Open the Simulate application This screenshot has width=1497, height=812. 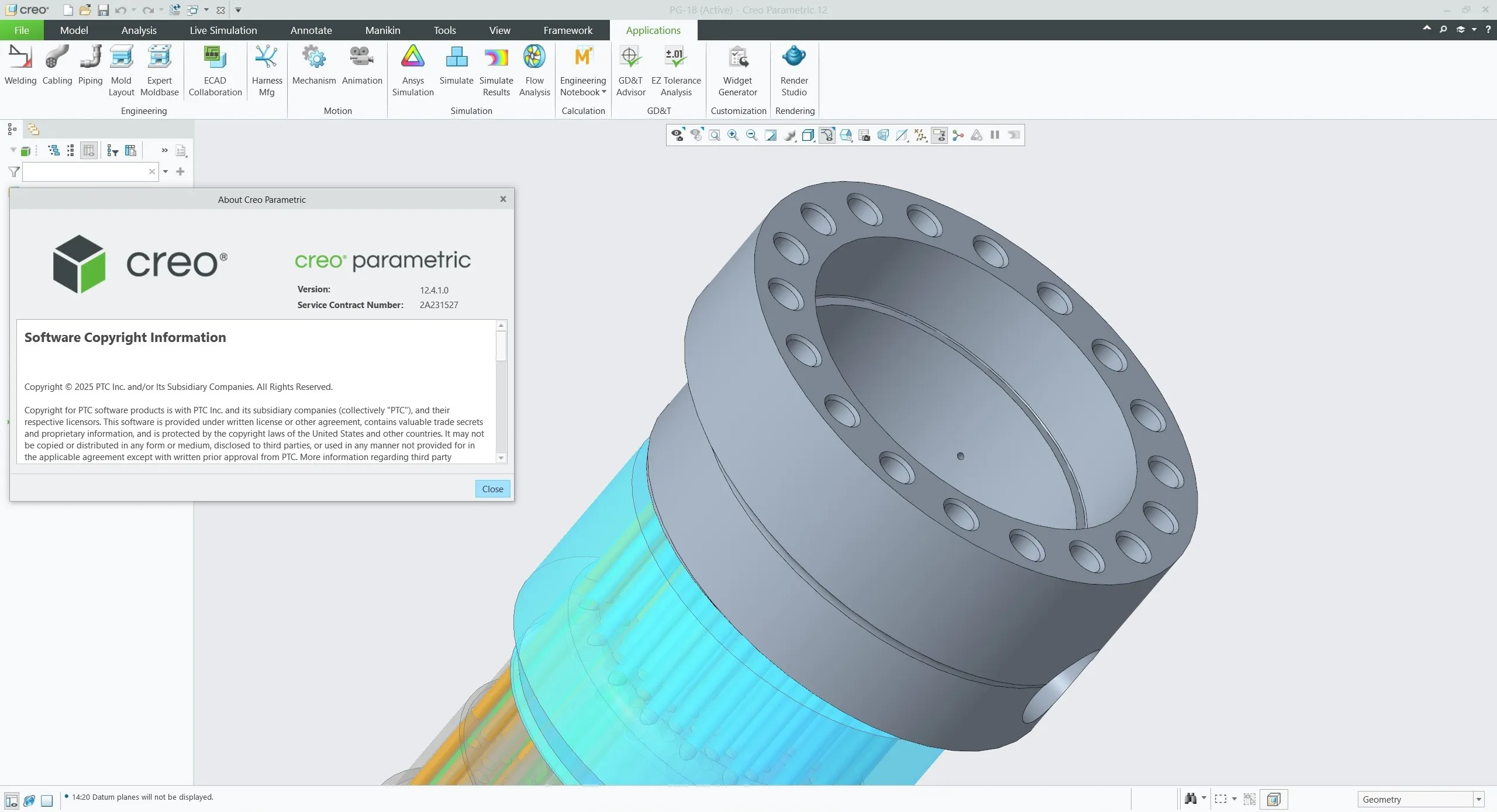[x=456, y=65]
